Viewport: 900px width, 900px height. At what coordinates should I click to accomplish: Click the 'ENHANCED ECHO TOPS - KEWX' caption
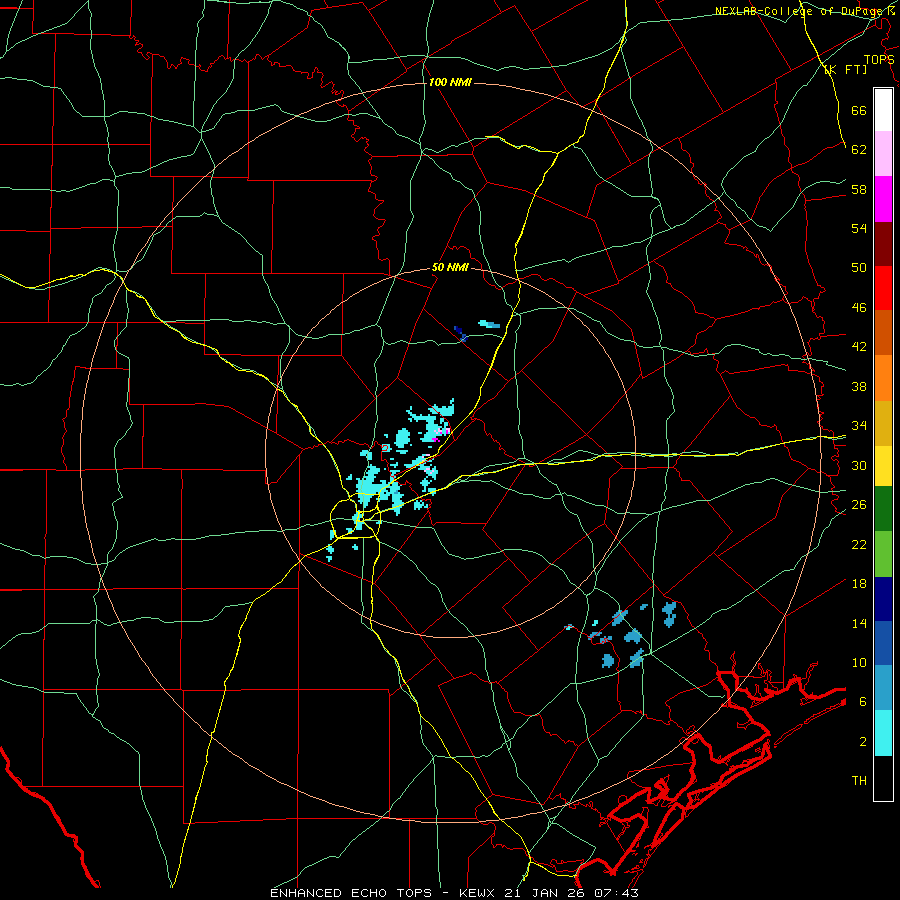coord(385,893)
